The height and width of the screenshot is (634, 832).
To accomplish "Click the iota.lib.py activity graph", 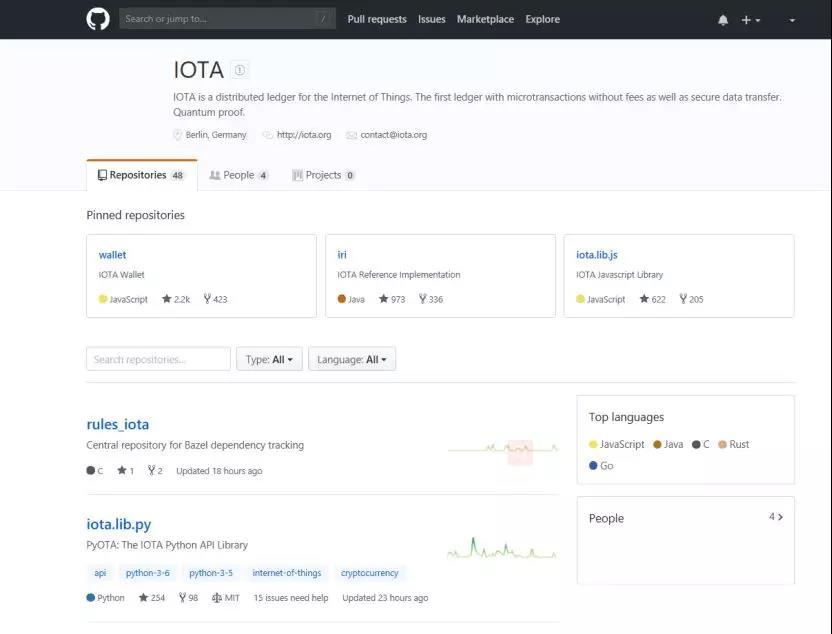I will click(501, 549).
